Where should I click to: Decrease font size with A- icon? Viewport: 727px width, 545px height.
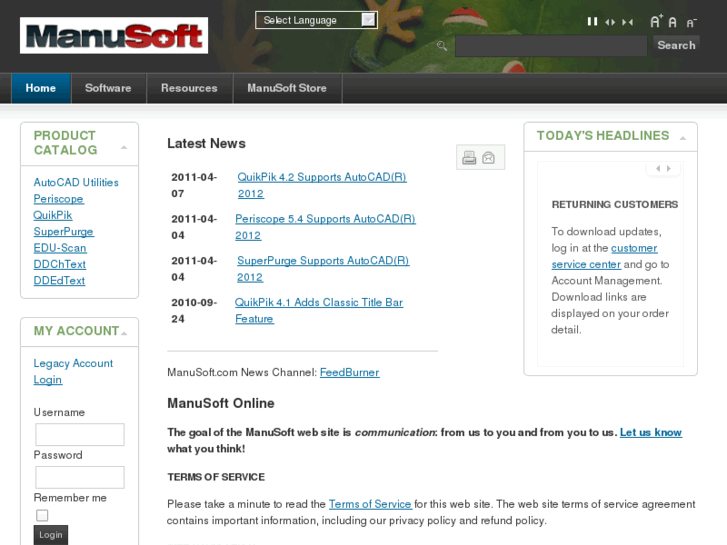[x=691, y=23]
